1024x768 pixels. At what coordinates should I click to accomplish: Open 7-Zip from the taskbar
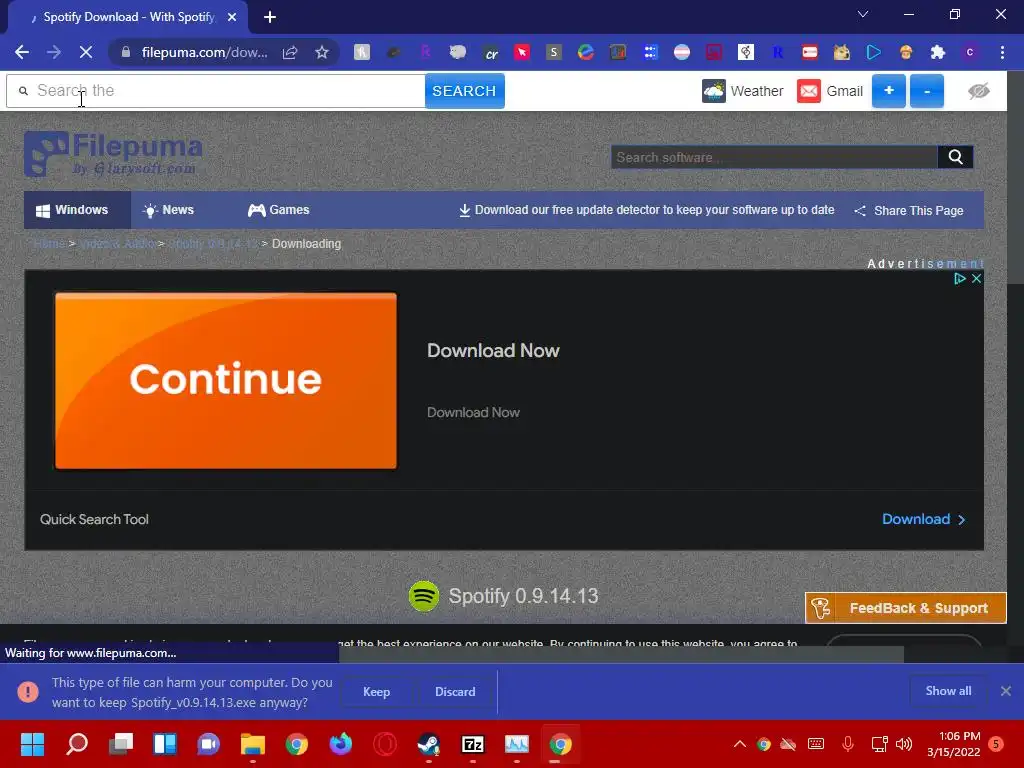[472, 744]
